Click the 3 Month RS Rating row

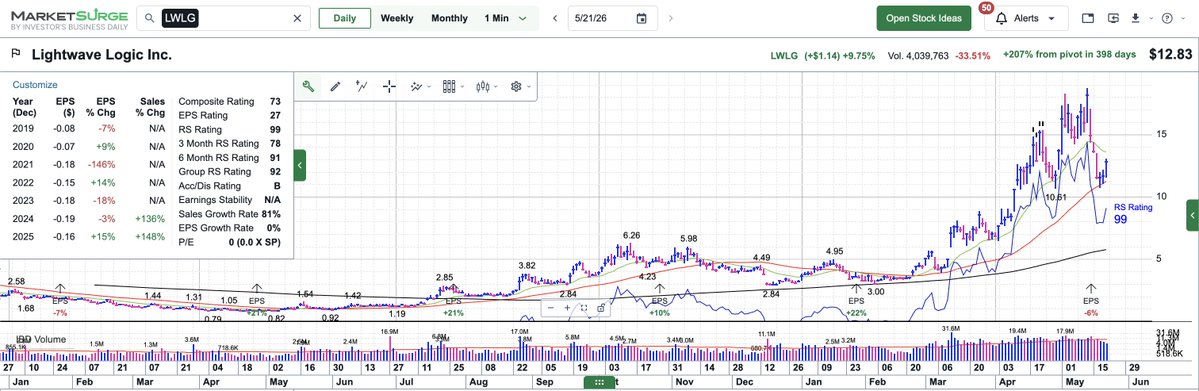(x=229, y=143)
